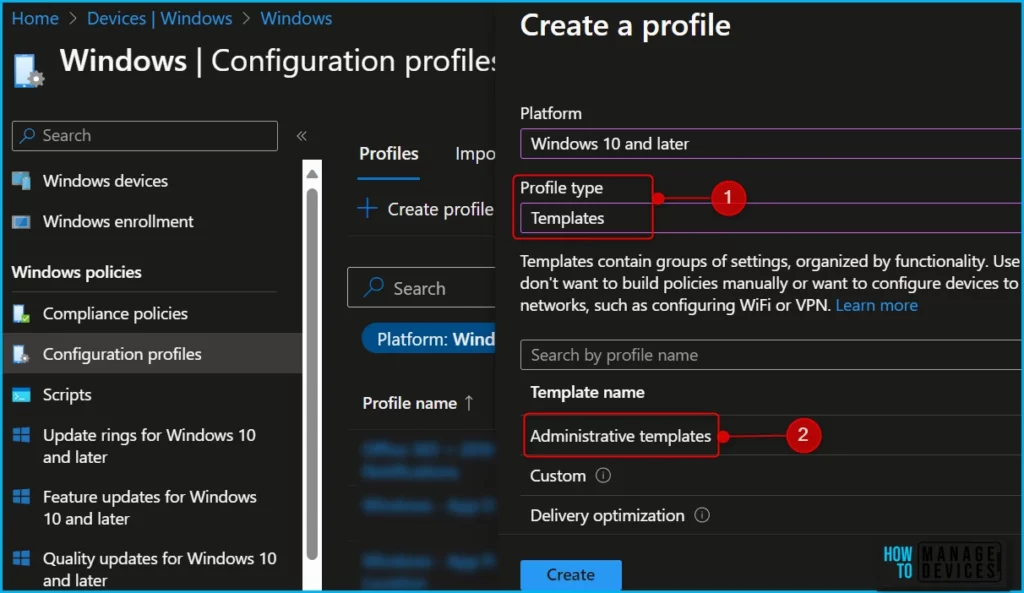
Task: Go to Devices | Windows breadcrumb link
Action: tap(159, 18)
